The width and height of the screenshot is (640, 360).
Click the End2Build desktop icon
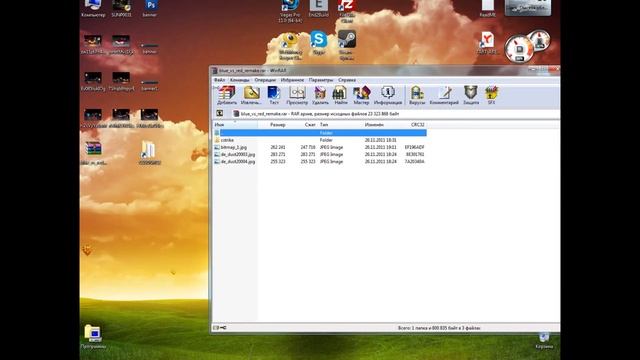[x=318, y=9]
